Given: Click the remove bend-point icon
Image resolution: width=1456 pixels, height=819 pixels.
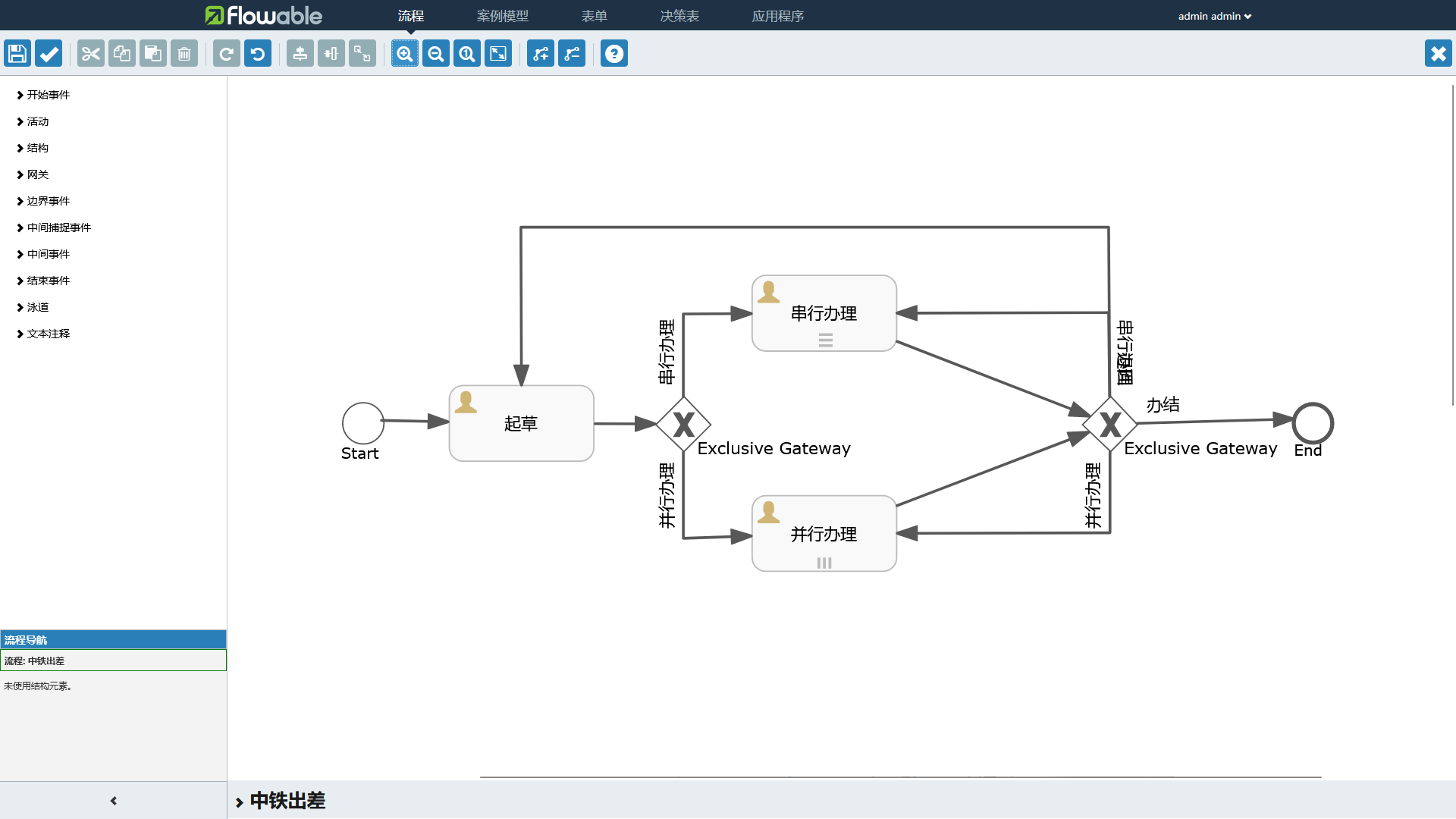Looking at the screenshot, I should point(572,54).
